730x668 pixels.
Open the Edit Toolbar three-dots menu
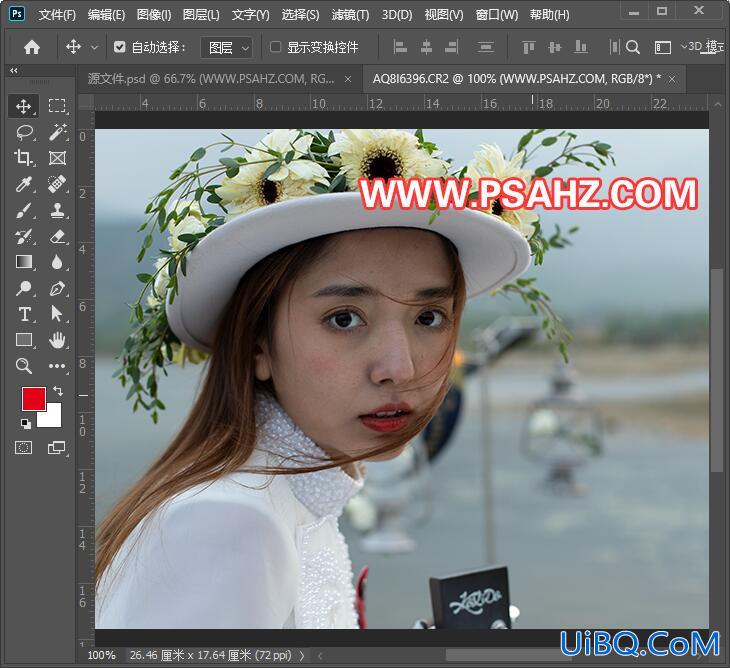57,366
